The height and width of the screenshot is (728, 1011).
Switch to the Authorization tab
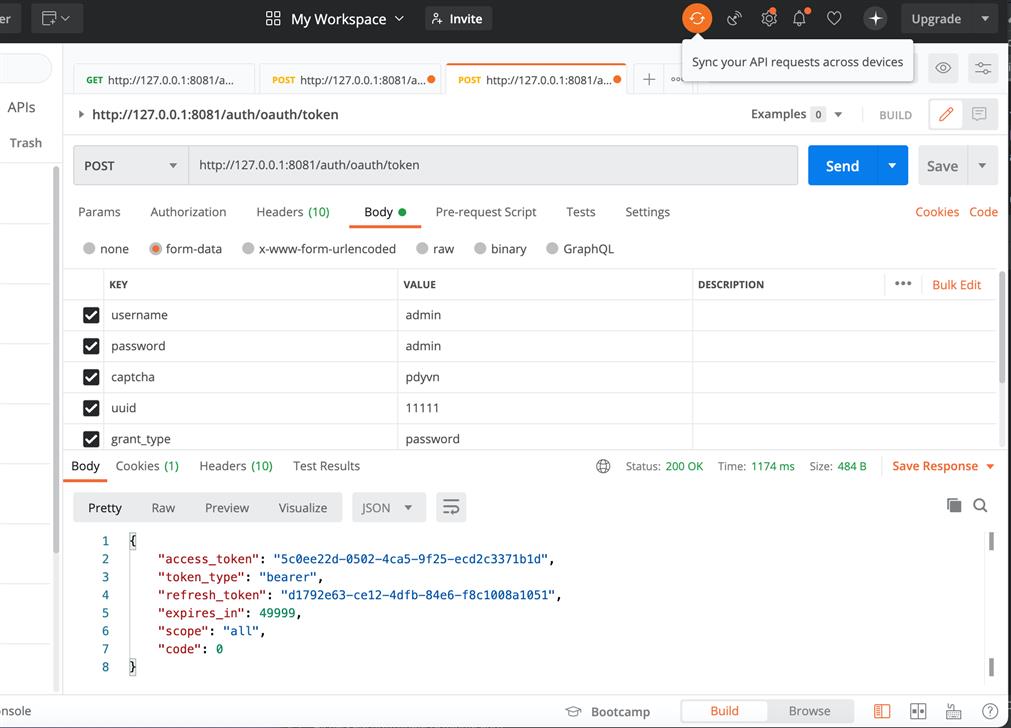(x=188, y=212)
